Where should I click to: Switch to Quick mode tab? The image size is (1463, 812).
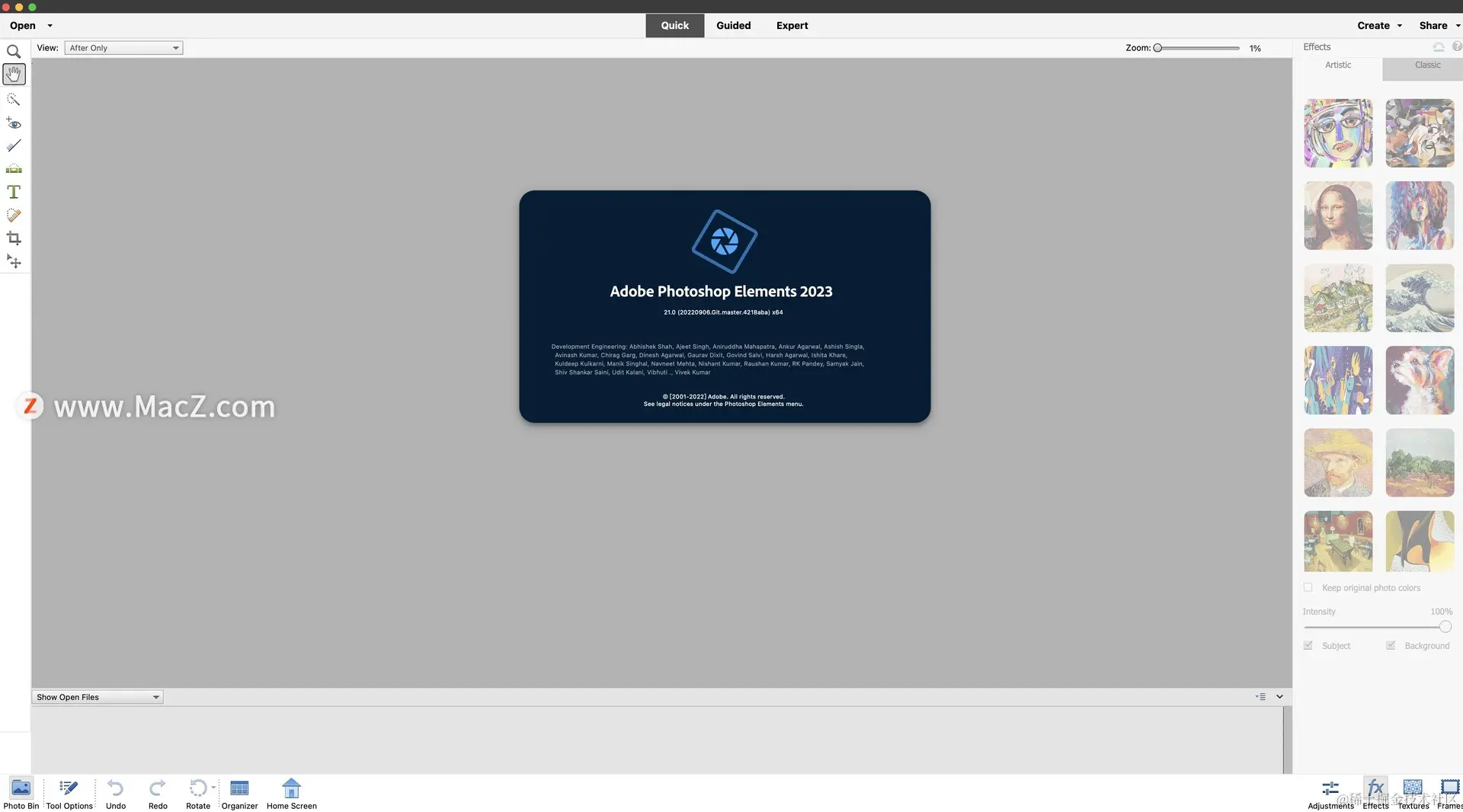(x=674, y=25)
